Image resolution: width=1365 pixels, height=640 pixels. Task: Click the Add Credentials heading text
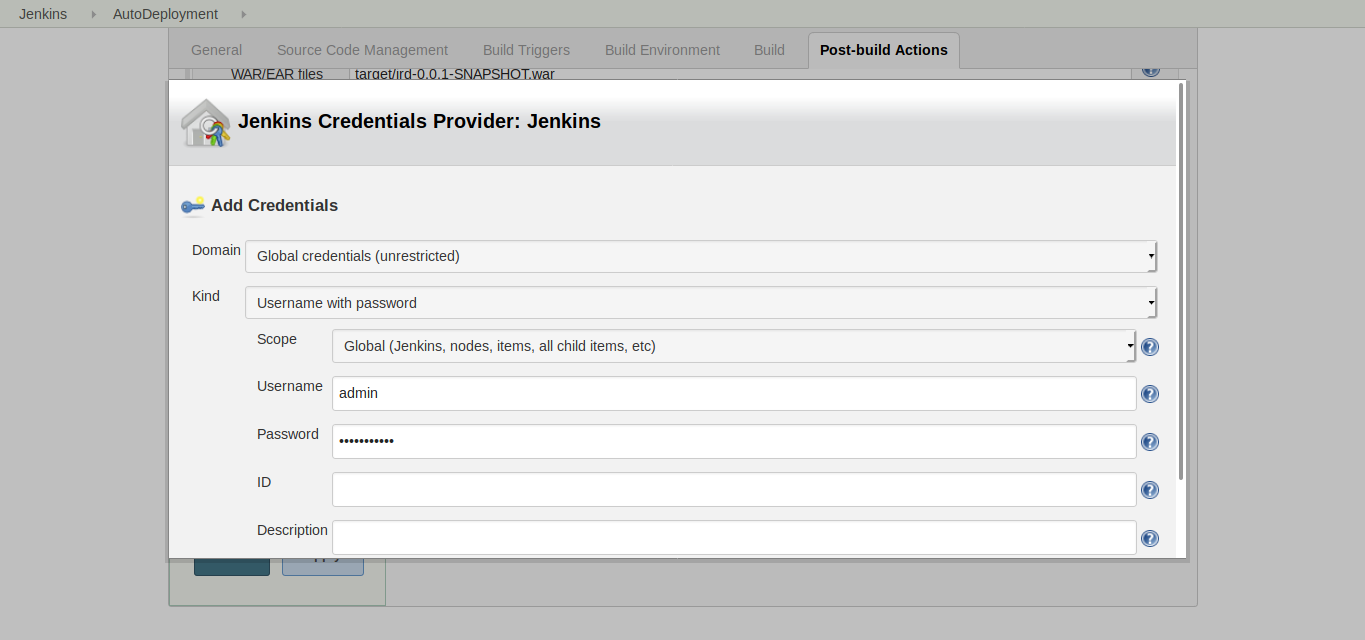(274, 205)
